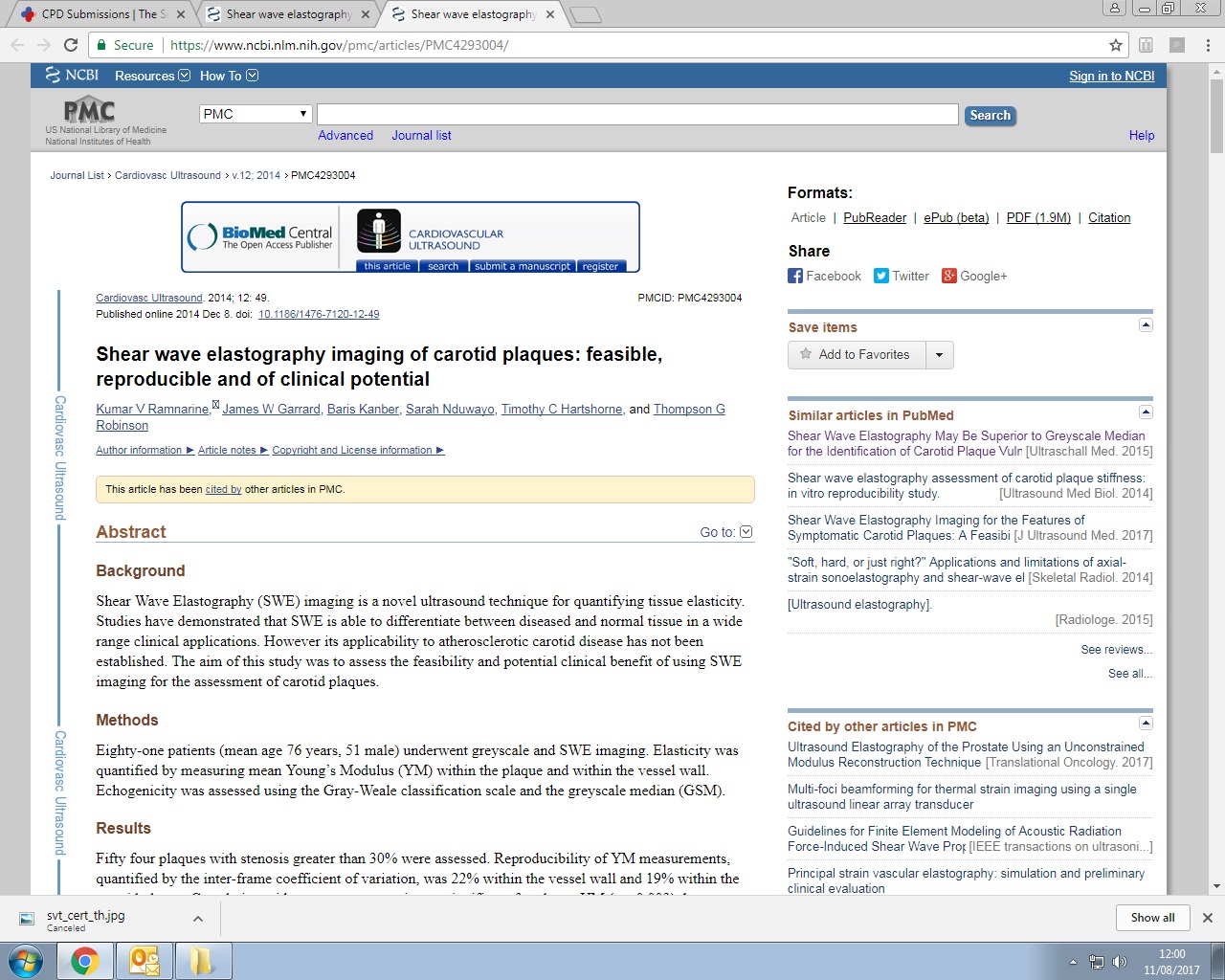
Task: Bookmark this page with the star icon
Action: [x=1115, y=45]
